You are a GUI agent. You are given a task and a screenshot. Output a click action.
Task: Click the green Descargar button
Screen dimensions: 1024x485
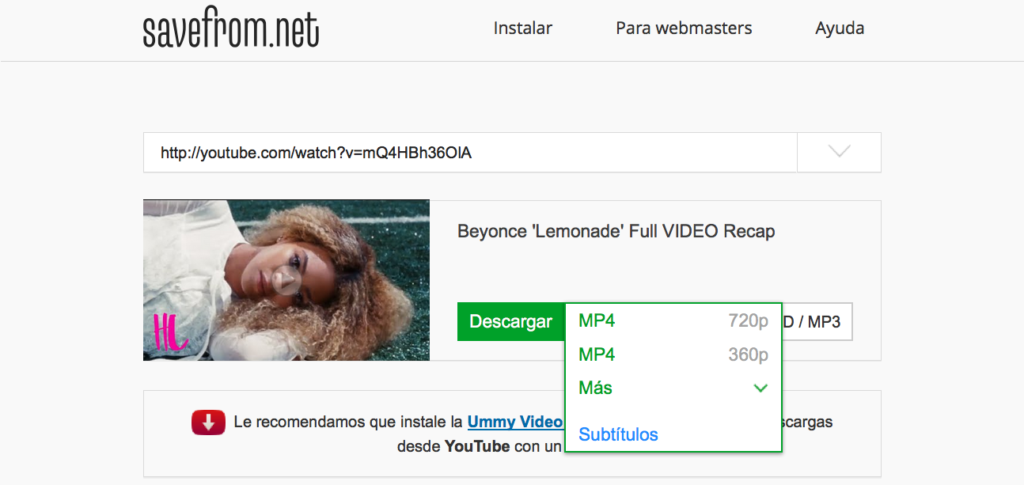[x=511, y=322]
